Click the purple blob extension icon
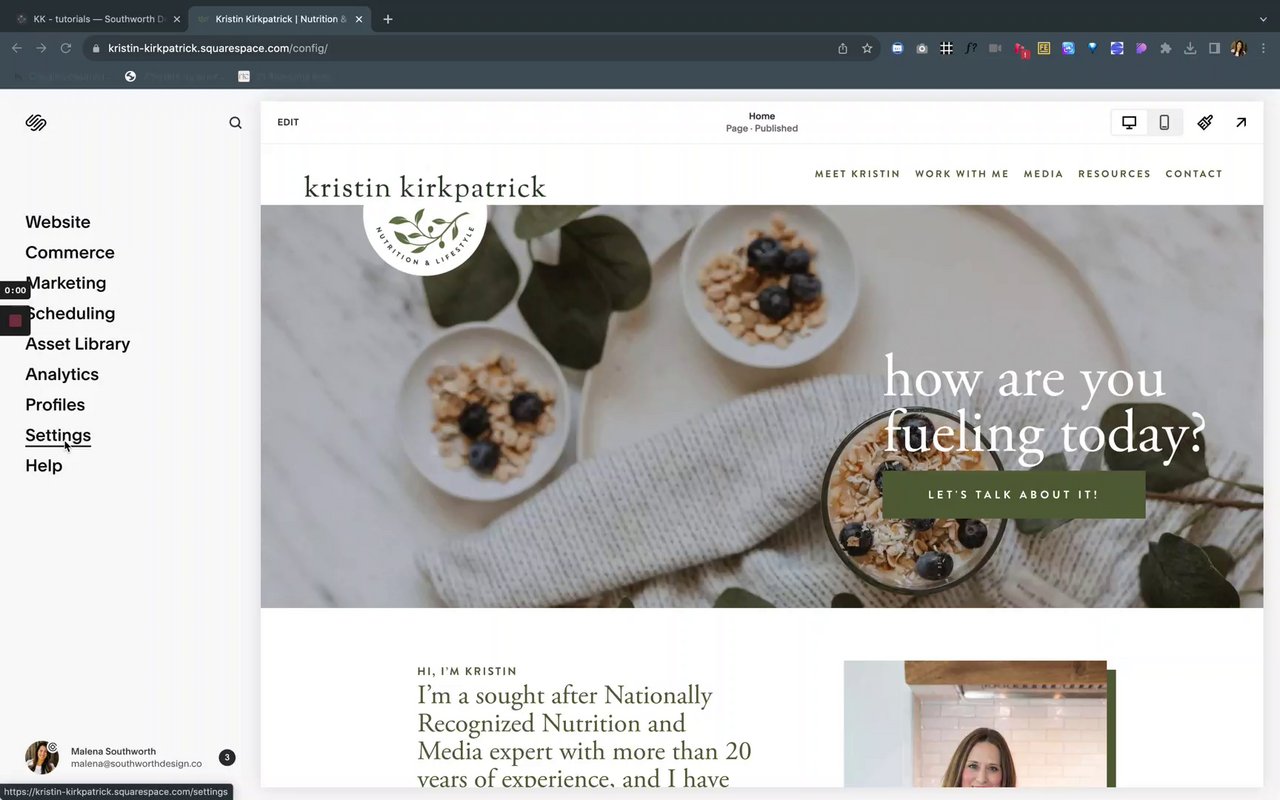The image size is (1280, 800). [x=1141, y=48]
